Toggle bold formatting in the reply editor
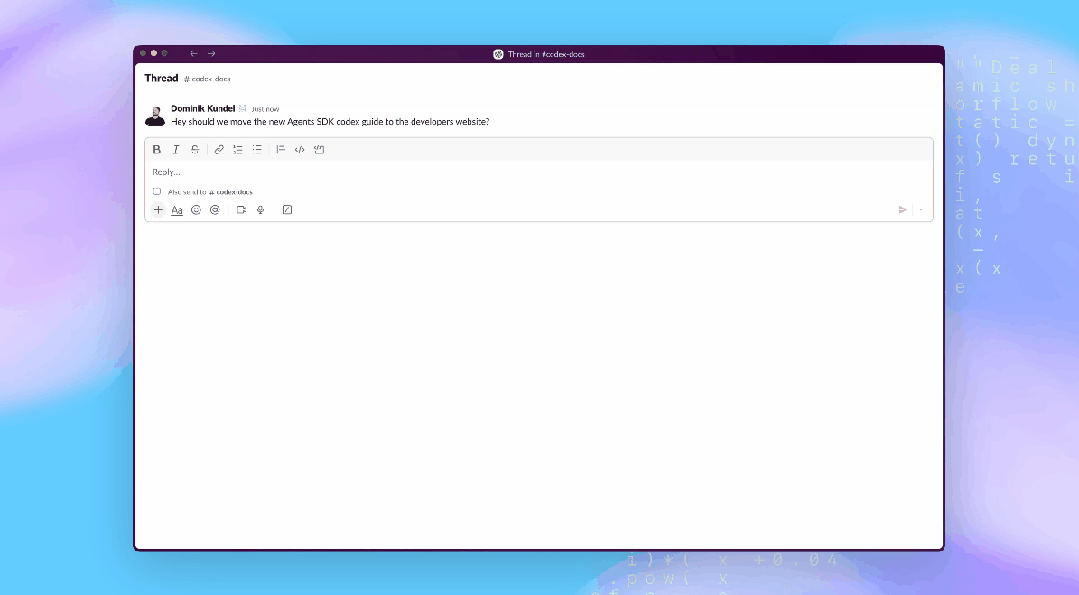Image resolution: width=1079 pixels, height=595 pixels. (157, 149)
